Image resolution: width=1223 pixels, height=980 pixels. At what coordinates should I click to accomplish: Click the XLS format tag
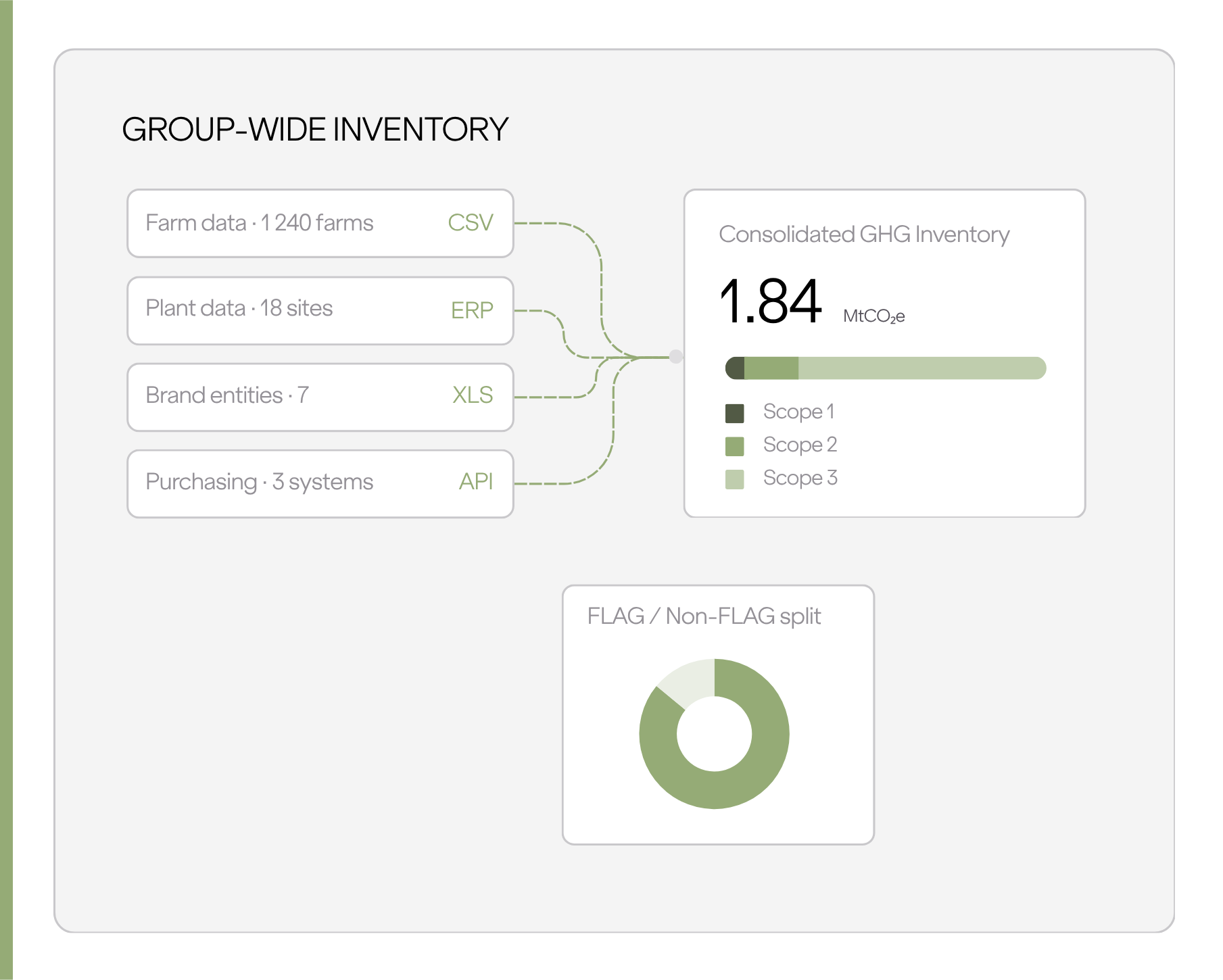[x=473, y=395]
